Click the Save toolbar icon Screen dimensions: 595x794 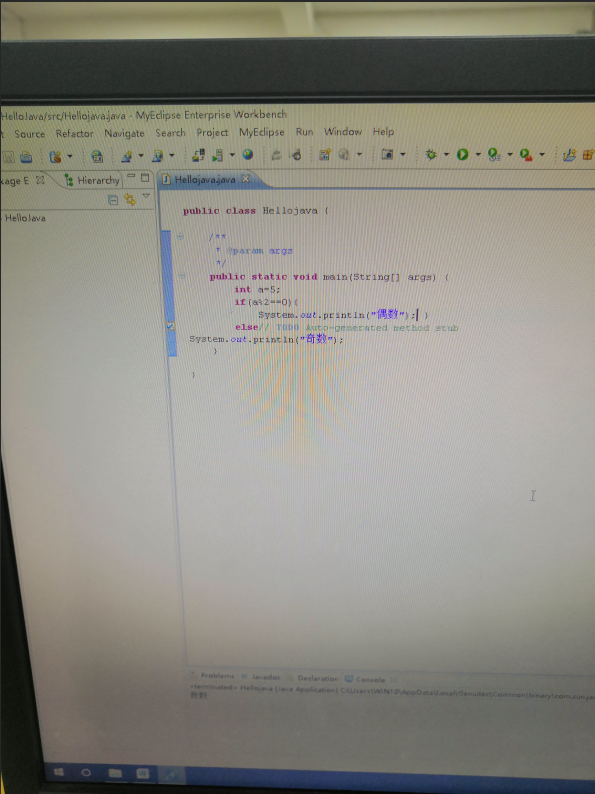click(x=9, y=157)
